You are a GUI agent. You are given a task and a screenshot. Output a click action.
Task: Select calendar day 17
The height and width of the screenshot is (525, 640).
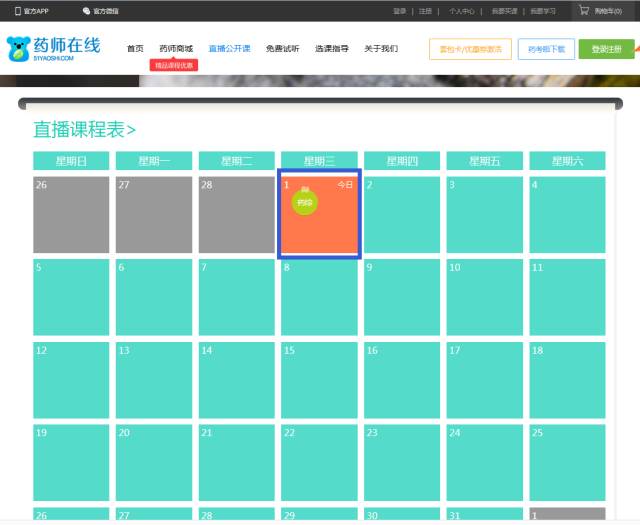pyautogui.click(x=484, y=380)
